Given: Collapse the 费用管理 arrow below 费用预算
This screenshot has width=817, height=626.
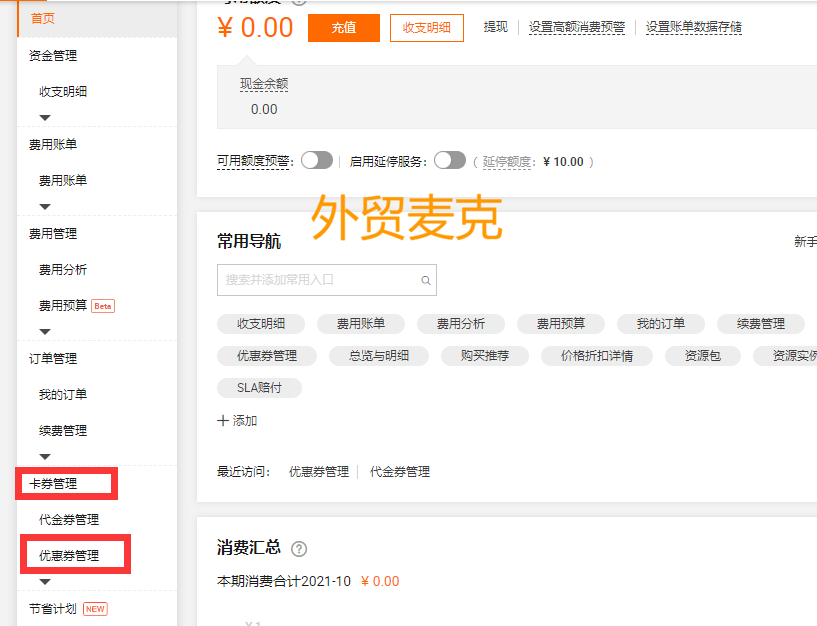Looking at the screenshot, I should pos(44,332).
